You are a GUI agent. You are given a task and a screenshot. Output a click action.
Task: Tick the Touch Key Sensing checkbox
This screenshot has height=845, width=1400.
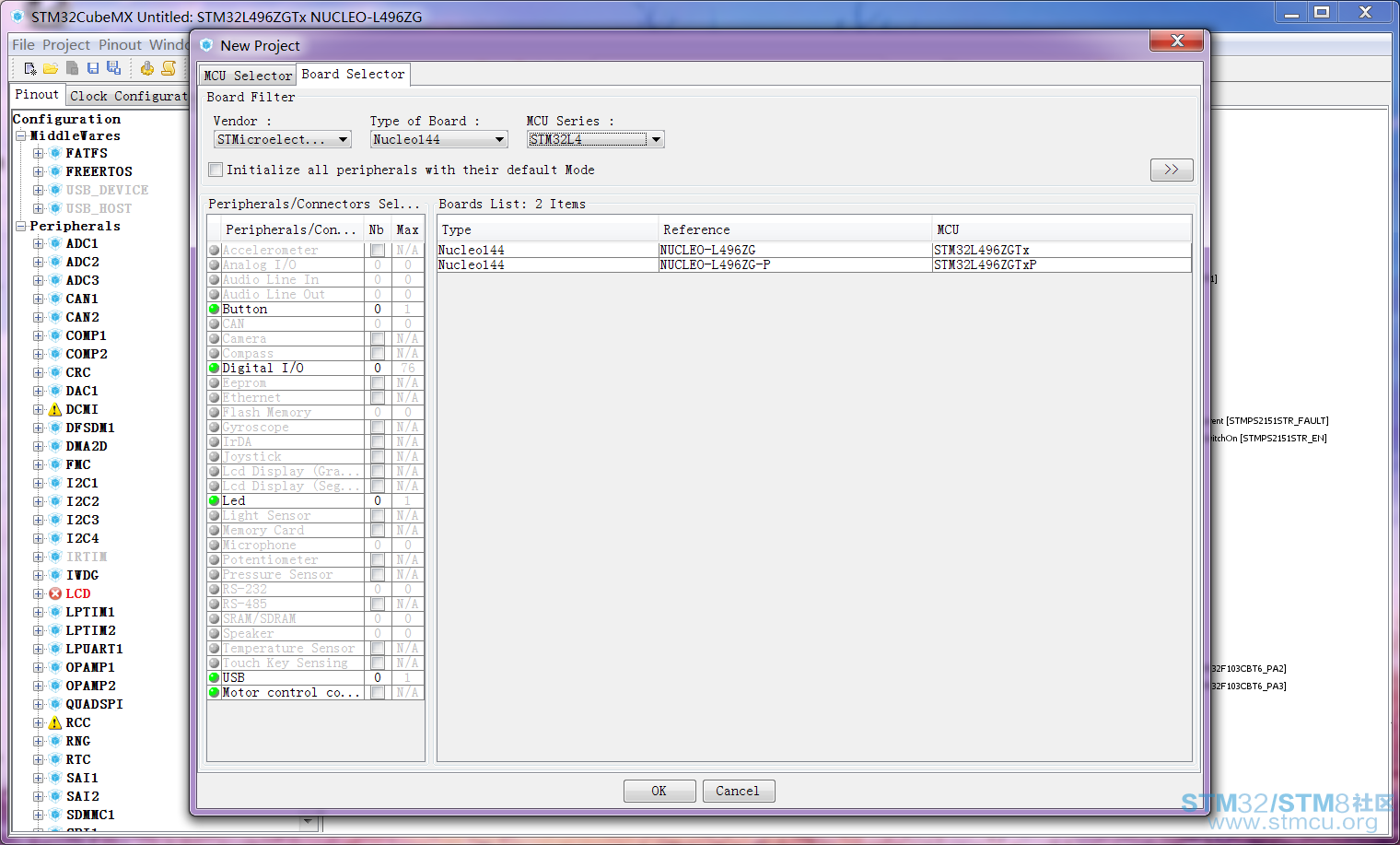pyautogui.click(x=378, y=663)
